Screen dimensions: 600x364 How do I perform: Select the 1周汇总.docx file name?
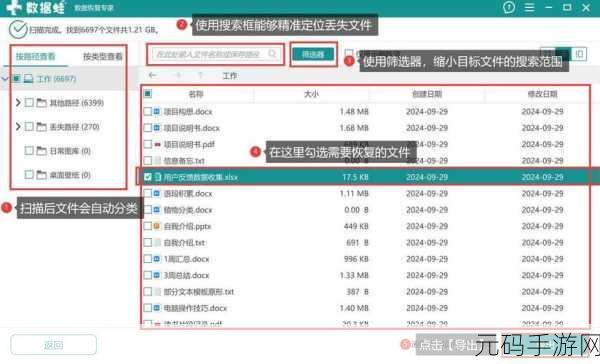coord(186,259)
